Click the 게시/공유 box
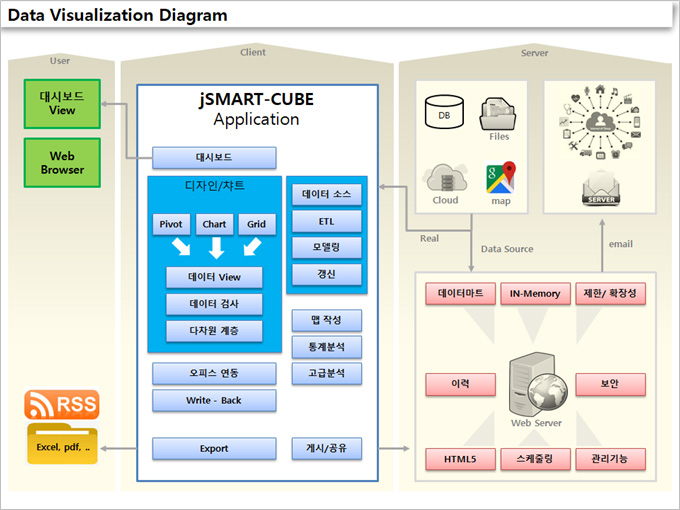 [327, 448]
